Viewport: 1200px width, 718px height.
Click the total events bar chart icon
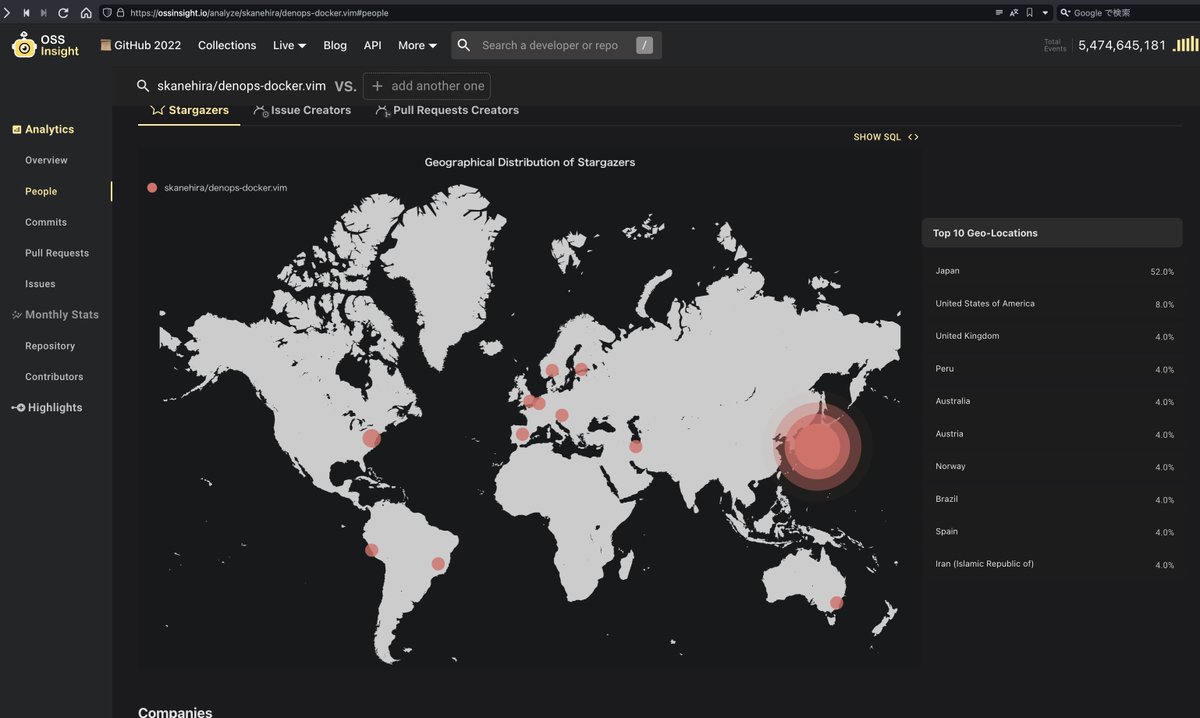click(x=1186, y=44)
